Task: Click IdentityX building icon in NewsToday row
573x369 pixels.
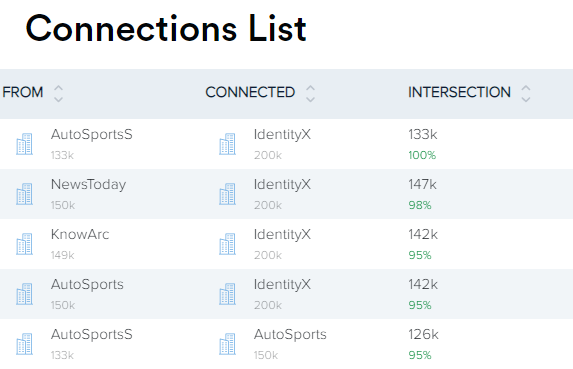Action: (227, 194)
